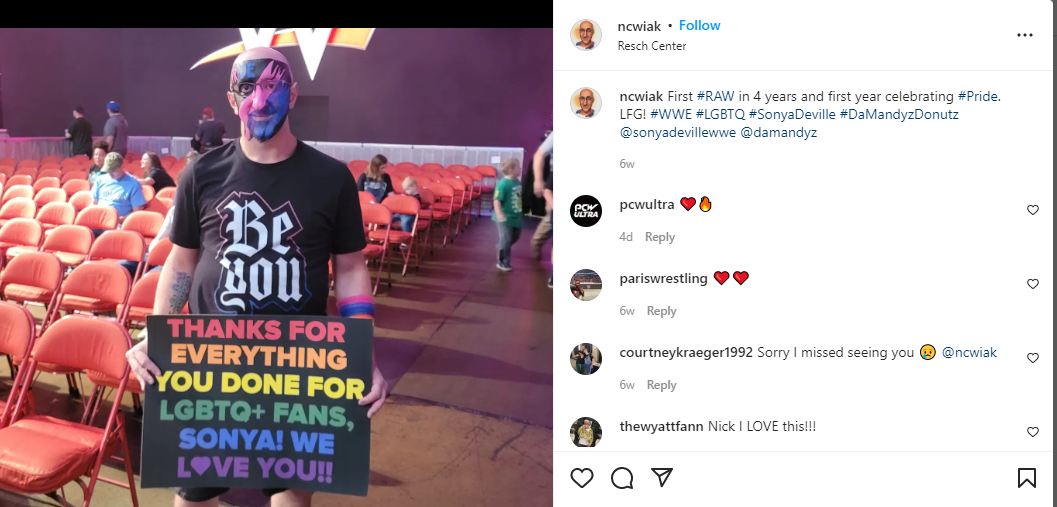Share post via paper plane icon
Viewport: 1057px width, 507px height.
(662, 478)
